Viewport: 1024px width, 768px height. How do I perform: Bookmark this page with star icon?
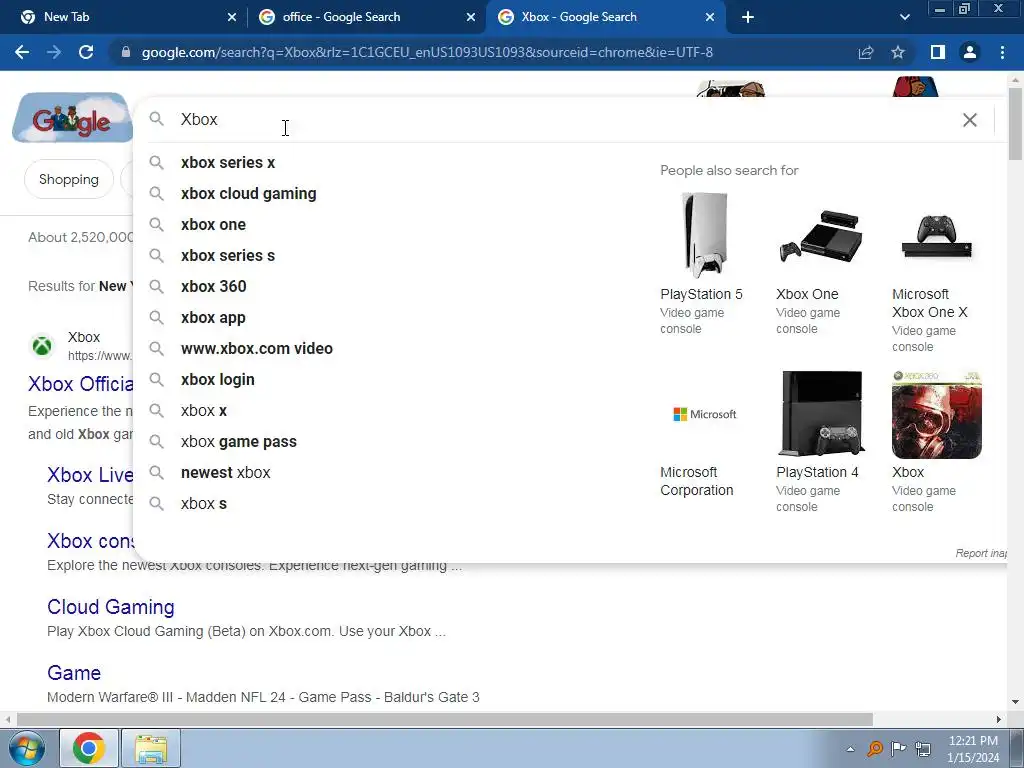coord(898,52)
